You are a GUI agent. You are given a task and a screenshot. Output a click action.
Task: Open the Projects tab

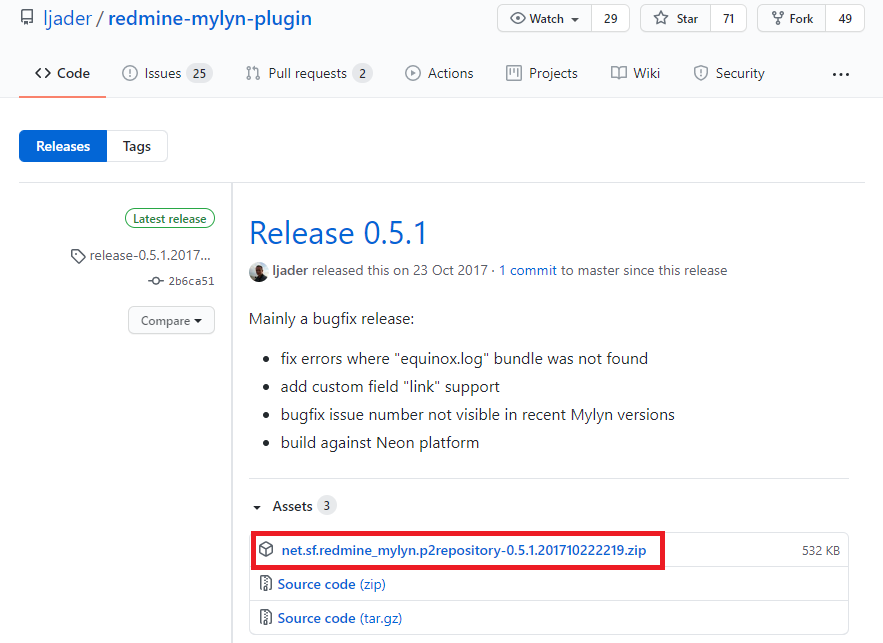[542, 73]
